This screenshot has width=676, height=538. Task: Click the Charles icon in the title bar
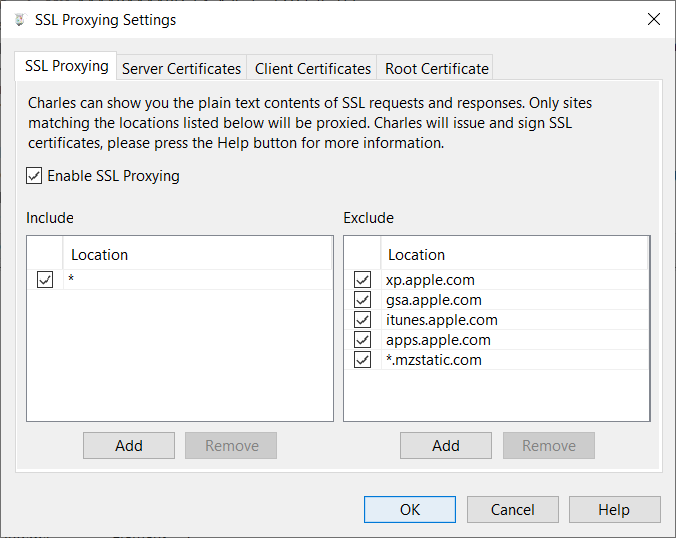[18, 19]
